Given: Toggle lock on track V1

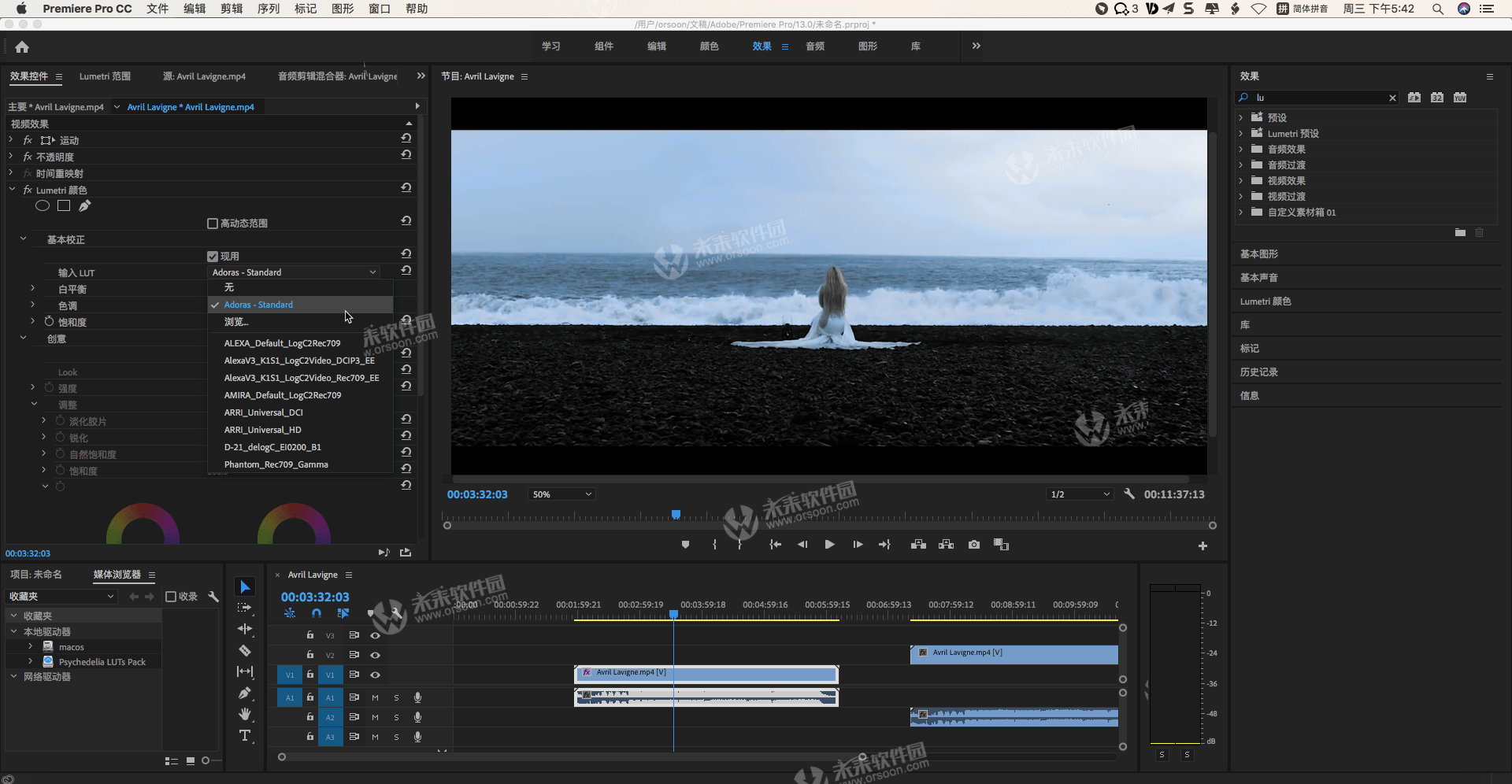Looking at the screenshot, I should pos(310,675).
